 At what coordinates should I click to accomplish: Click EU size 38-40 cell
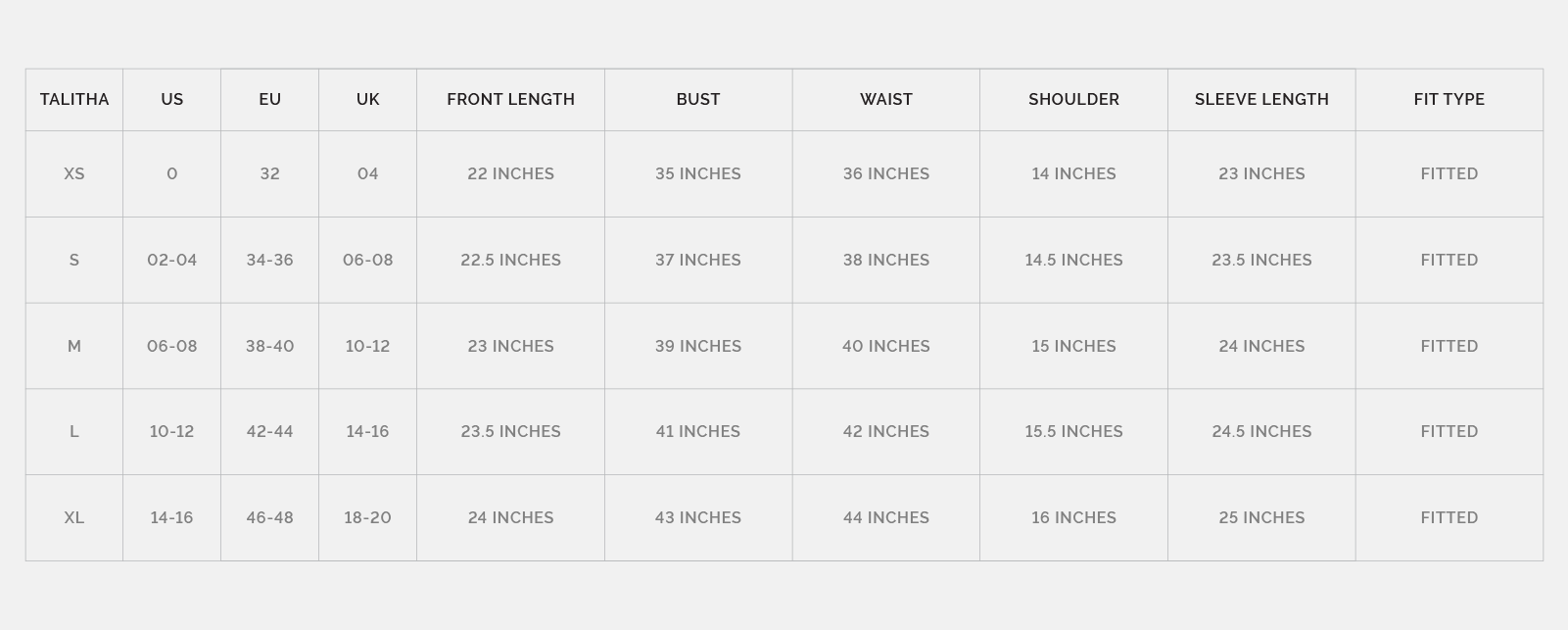pos(269,346)
